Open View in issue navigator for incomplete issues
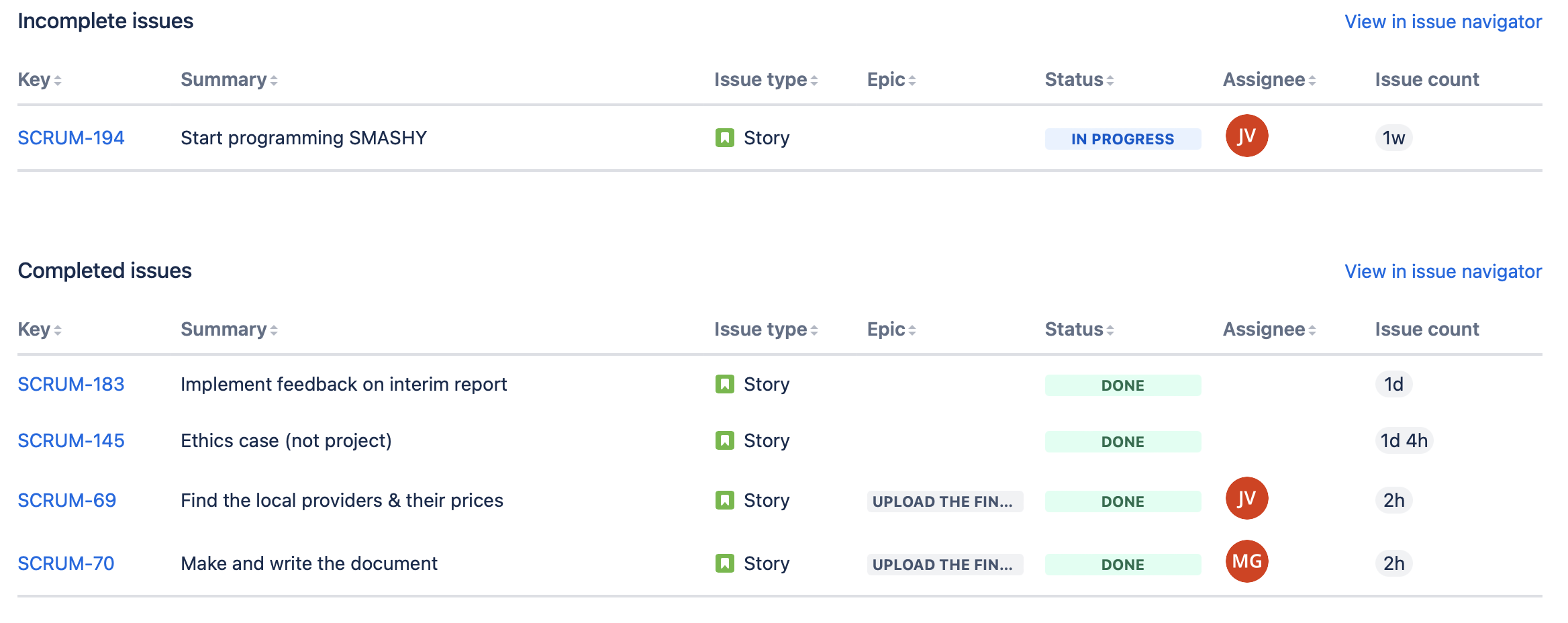 1442,21
